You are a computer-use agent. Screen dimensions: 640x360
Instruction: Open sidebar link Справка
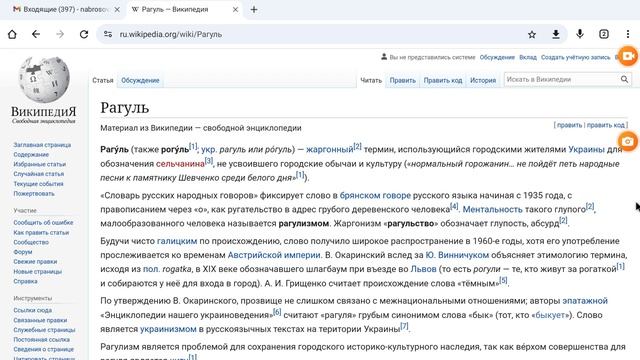(25, 281)
